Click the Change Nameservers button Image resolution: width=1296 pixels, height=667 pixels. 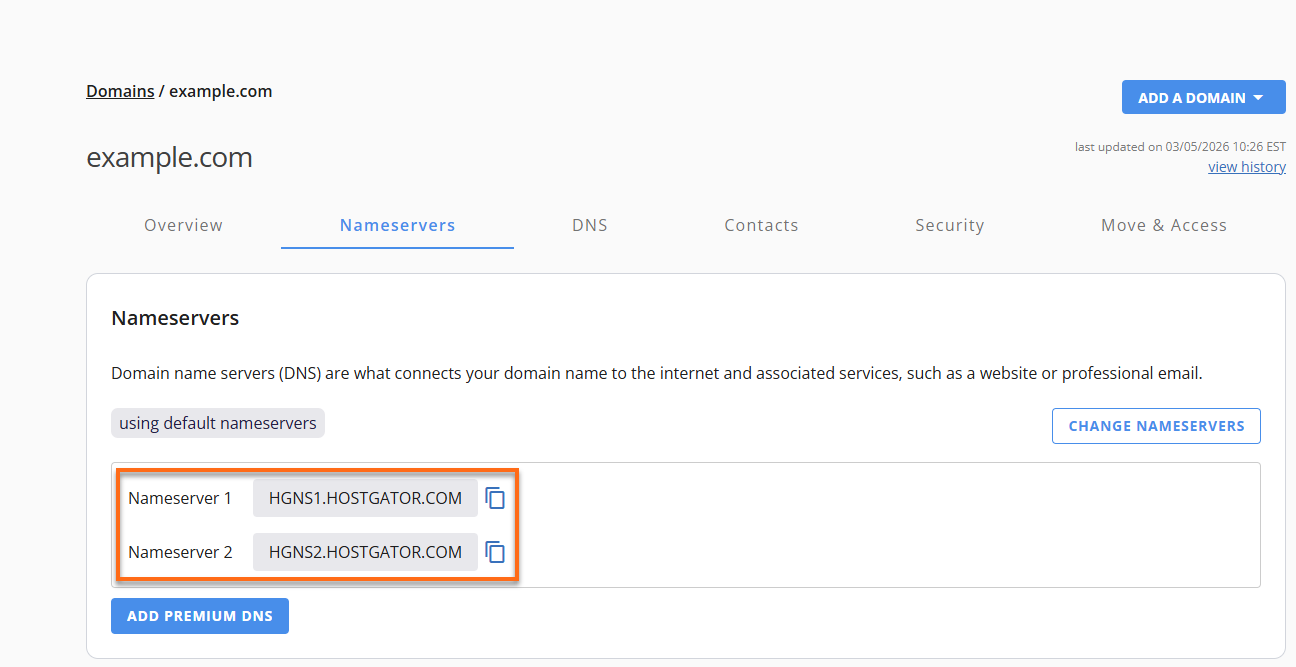point(1156,426)
